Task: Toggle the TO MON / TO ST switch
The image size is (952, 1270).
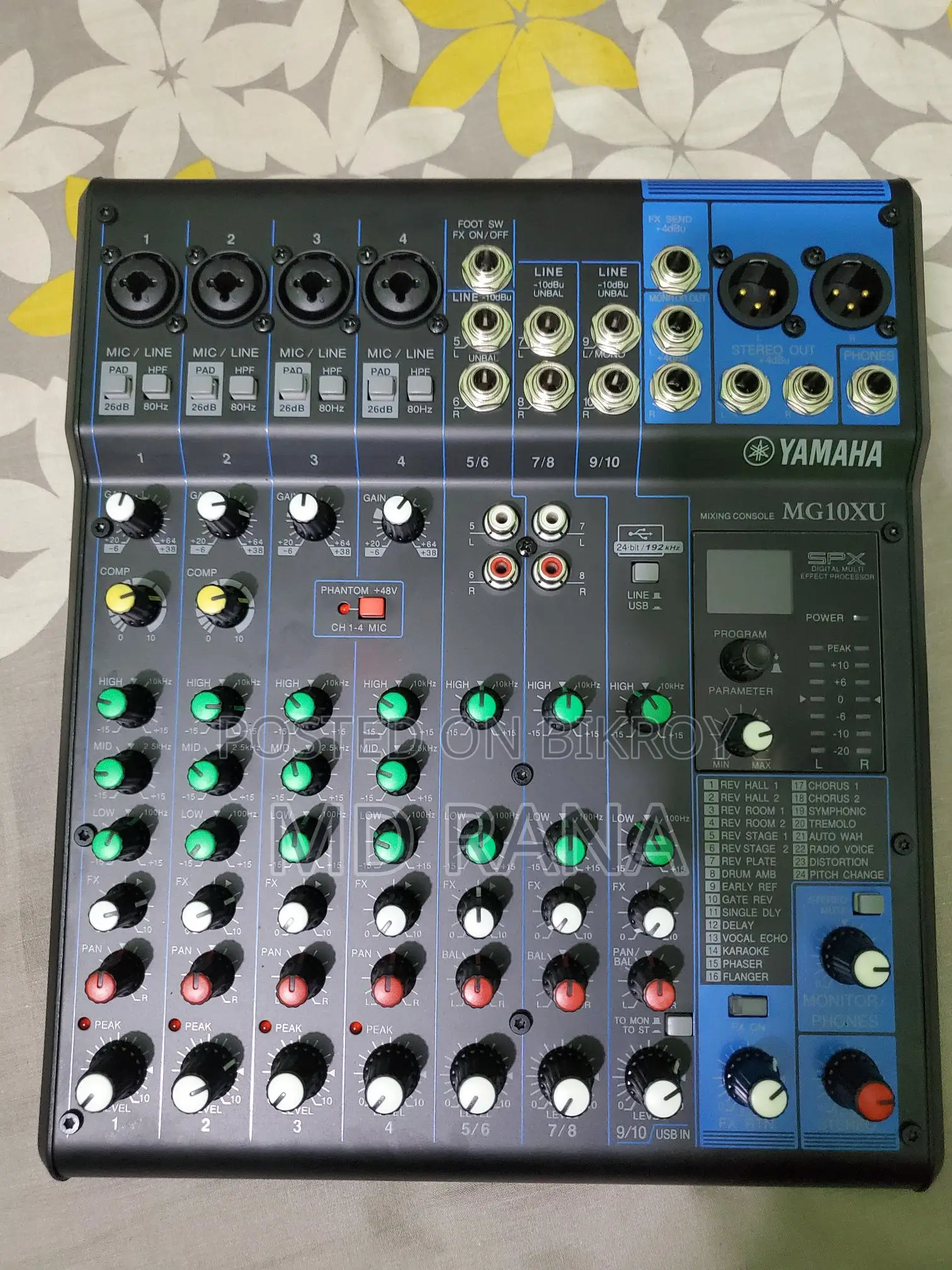Action: pyautogui.click(x=679, y=1025)
